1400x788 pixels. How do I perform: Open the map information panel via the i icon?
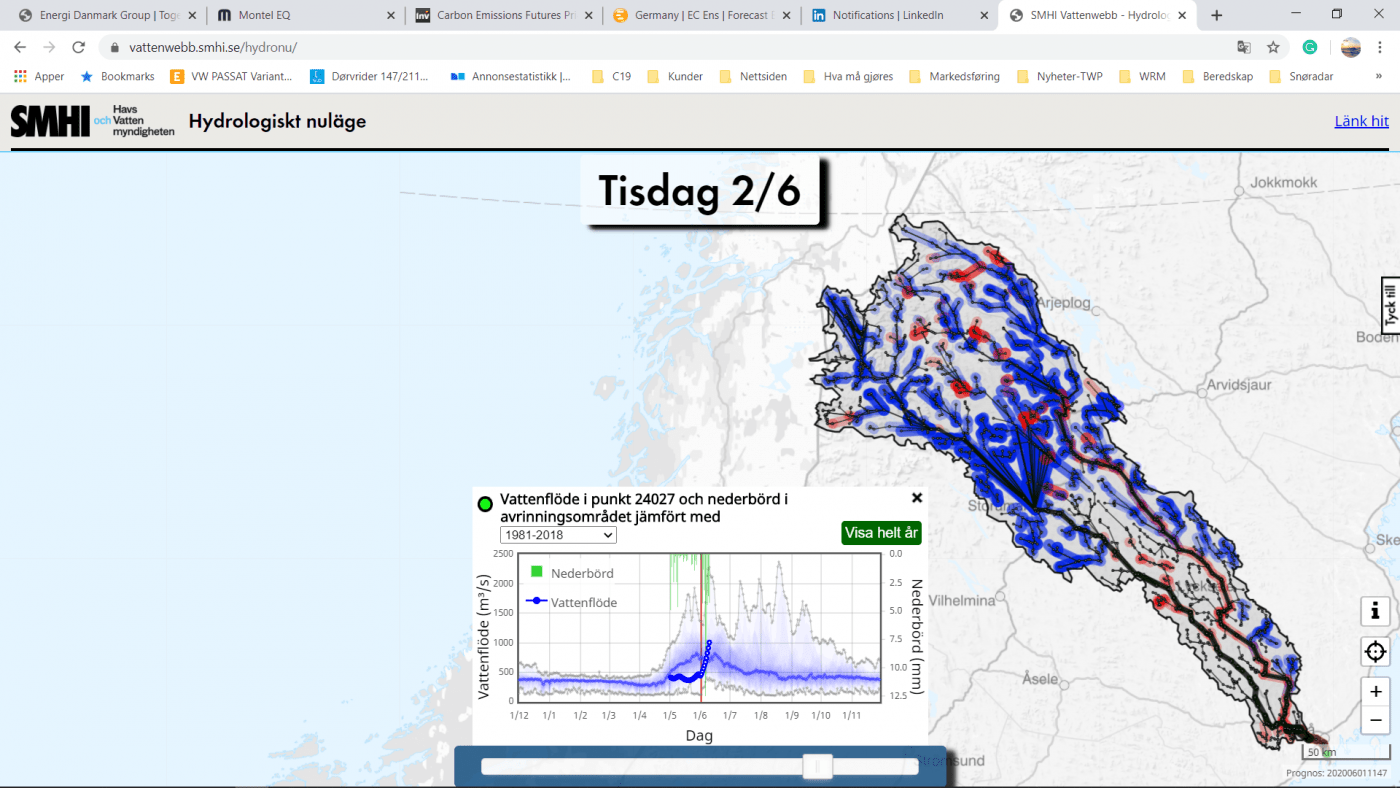(x=1374, y=611)
